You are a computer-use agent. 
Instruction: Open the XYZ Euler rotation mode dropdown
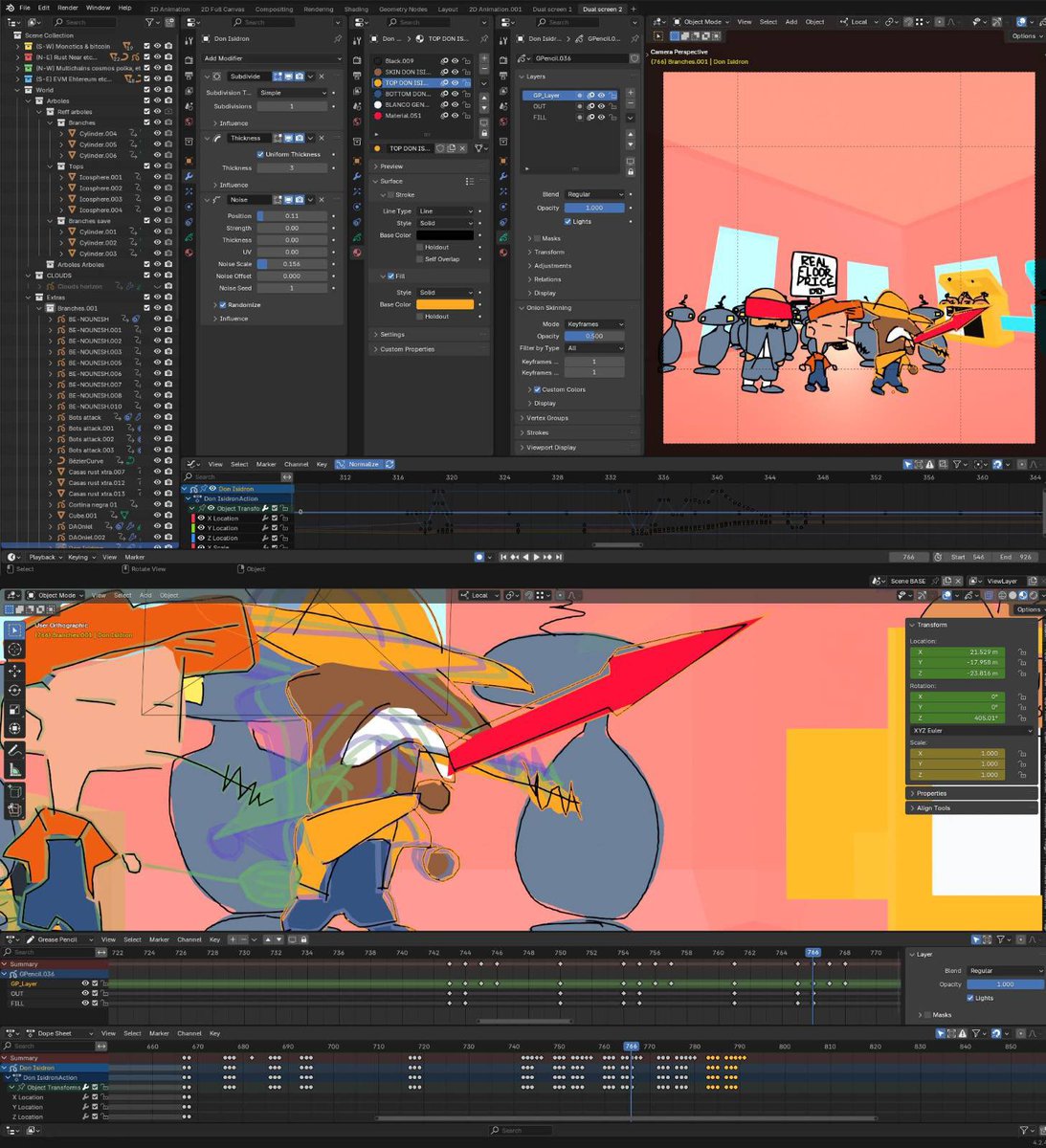pyautogui.click(x=972, y=731)
